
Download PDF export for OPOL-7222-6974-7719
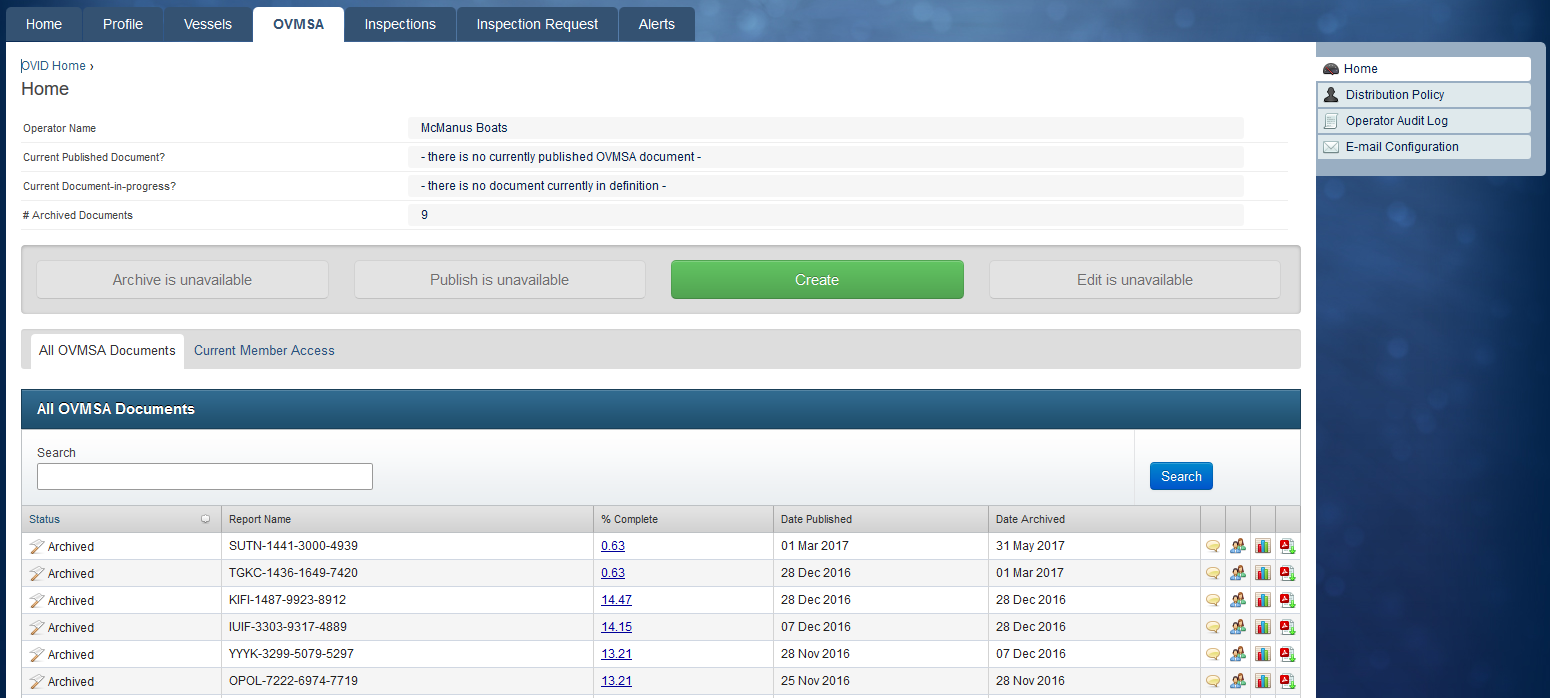click(x=1287, y=681)
